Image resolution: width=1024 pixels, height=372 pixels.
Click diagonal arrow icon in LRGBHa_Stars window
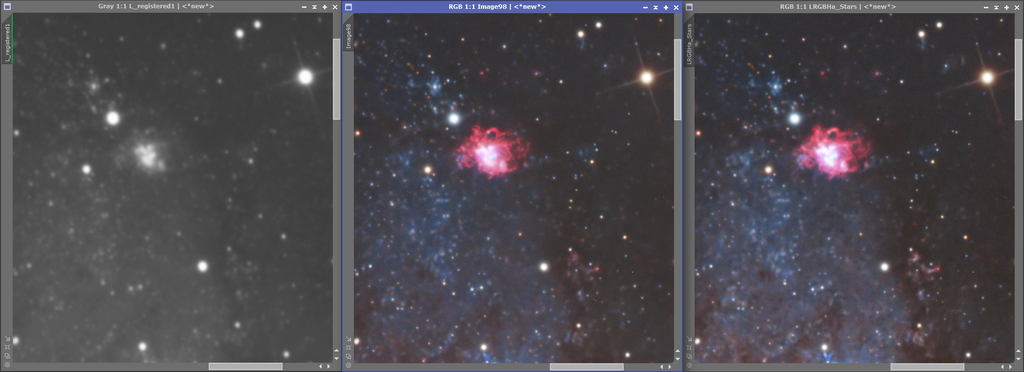(689, 338)
